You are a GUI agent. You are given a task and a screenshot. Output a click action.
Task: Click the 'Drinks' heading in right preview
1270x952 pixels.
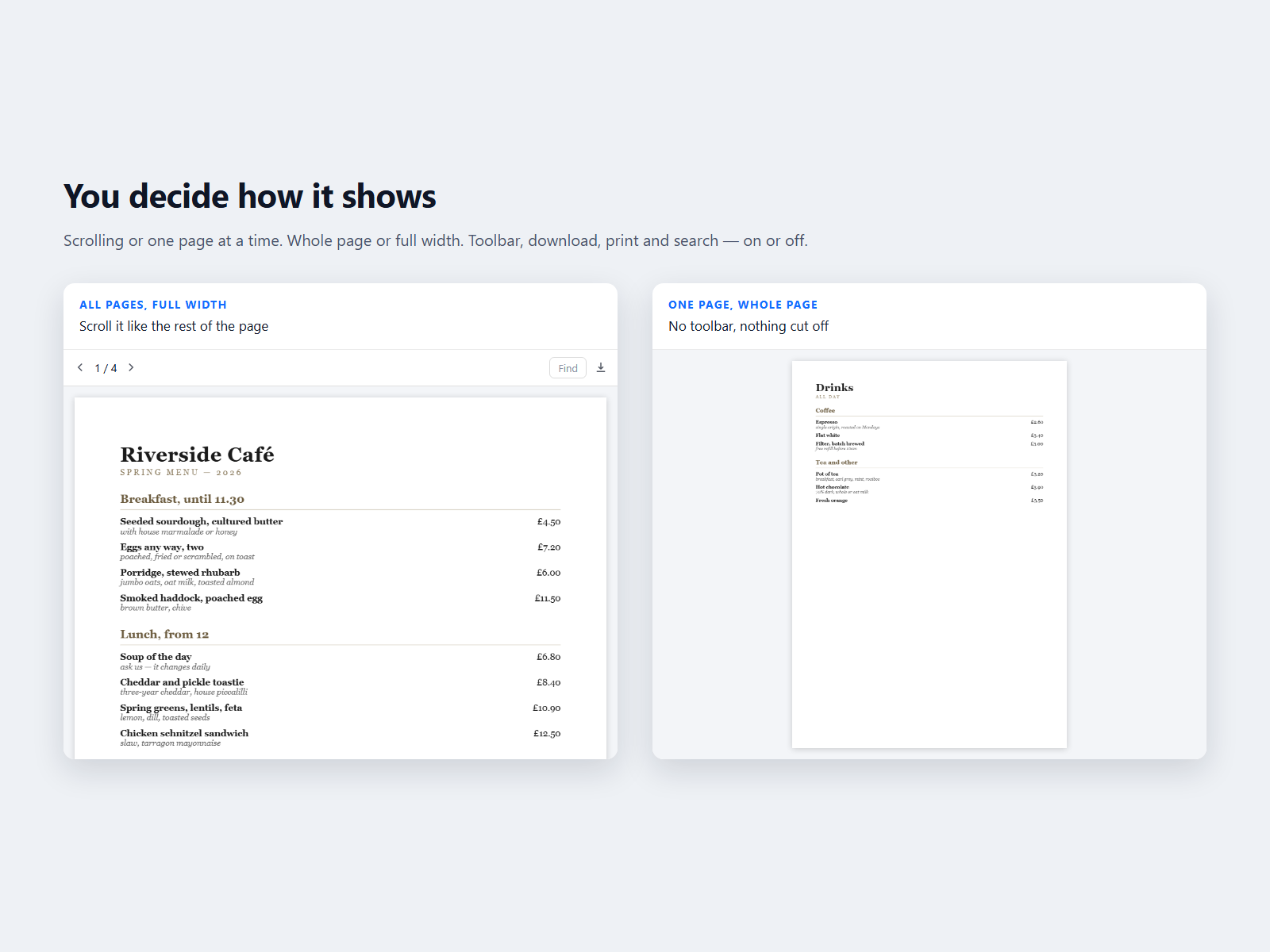[834, 388]
